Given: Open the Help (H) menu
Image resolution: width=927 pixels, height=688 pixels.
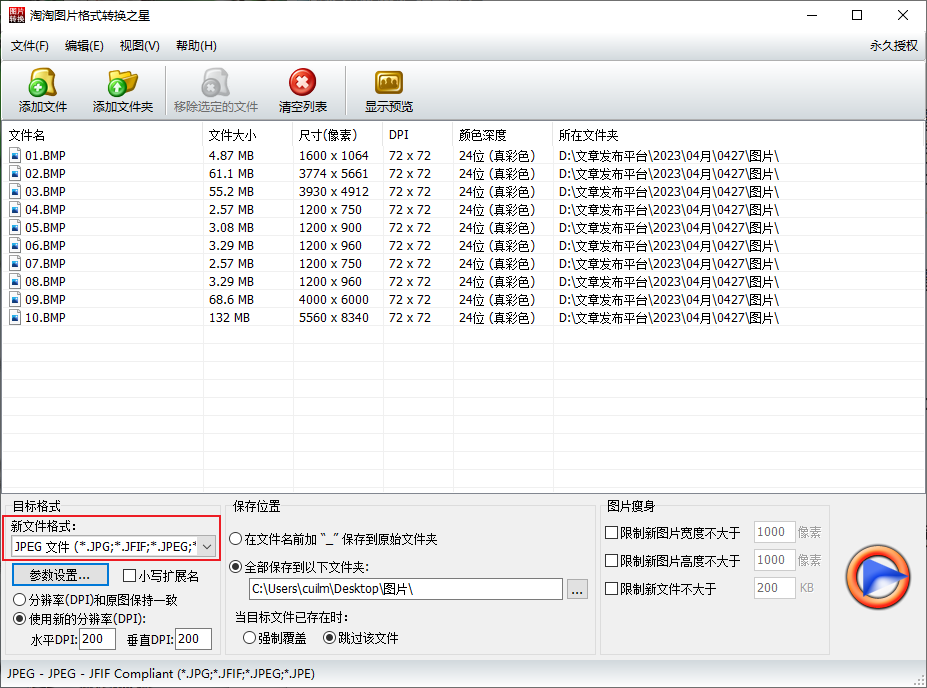Looking at the screenshot, I should pos(196,46).
